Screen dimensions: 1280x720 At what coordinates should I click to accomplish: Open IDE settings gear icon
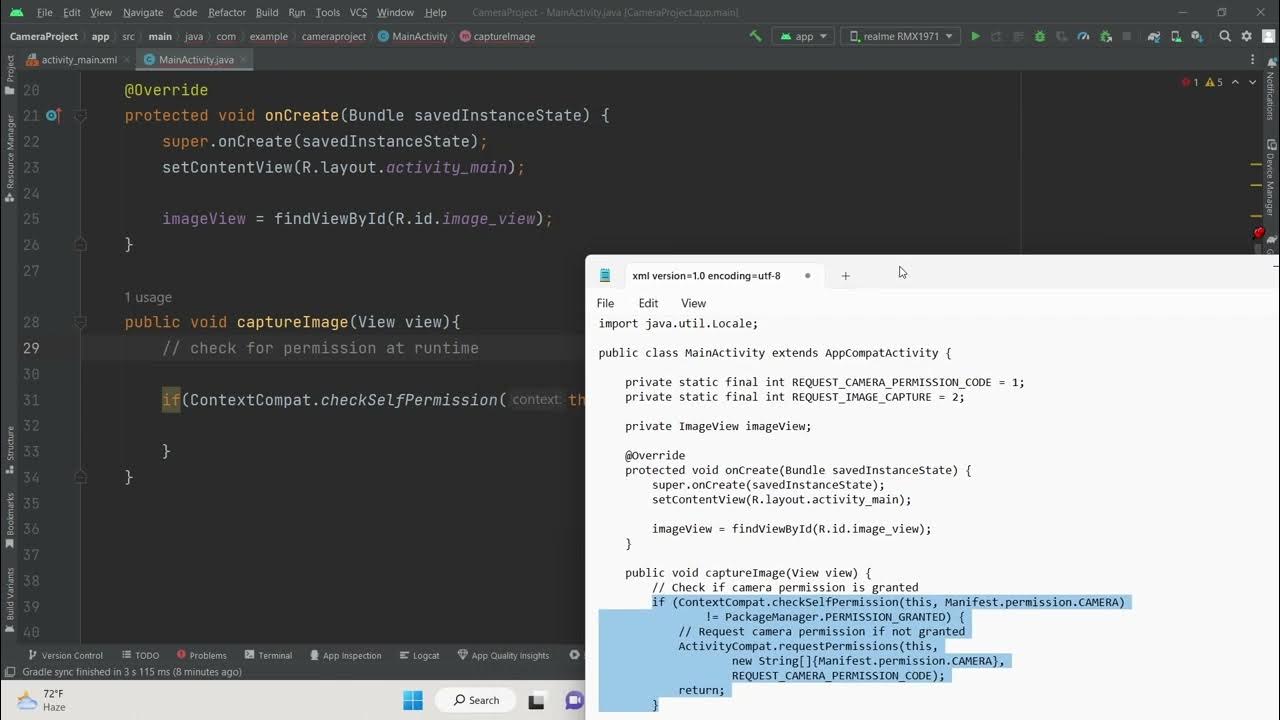click(x=1246, y=36)
